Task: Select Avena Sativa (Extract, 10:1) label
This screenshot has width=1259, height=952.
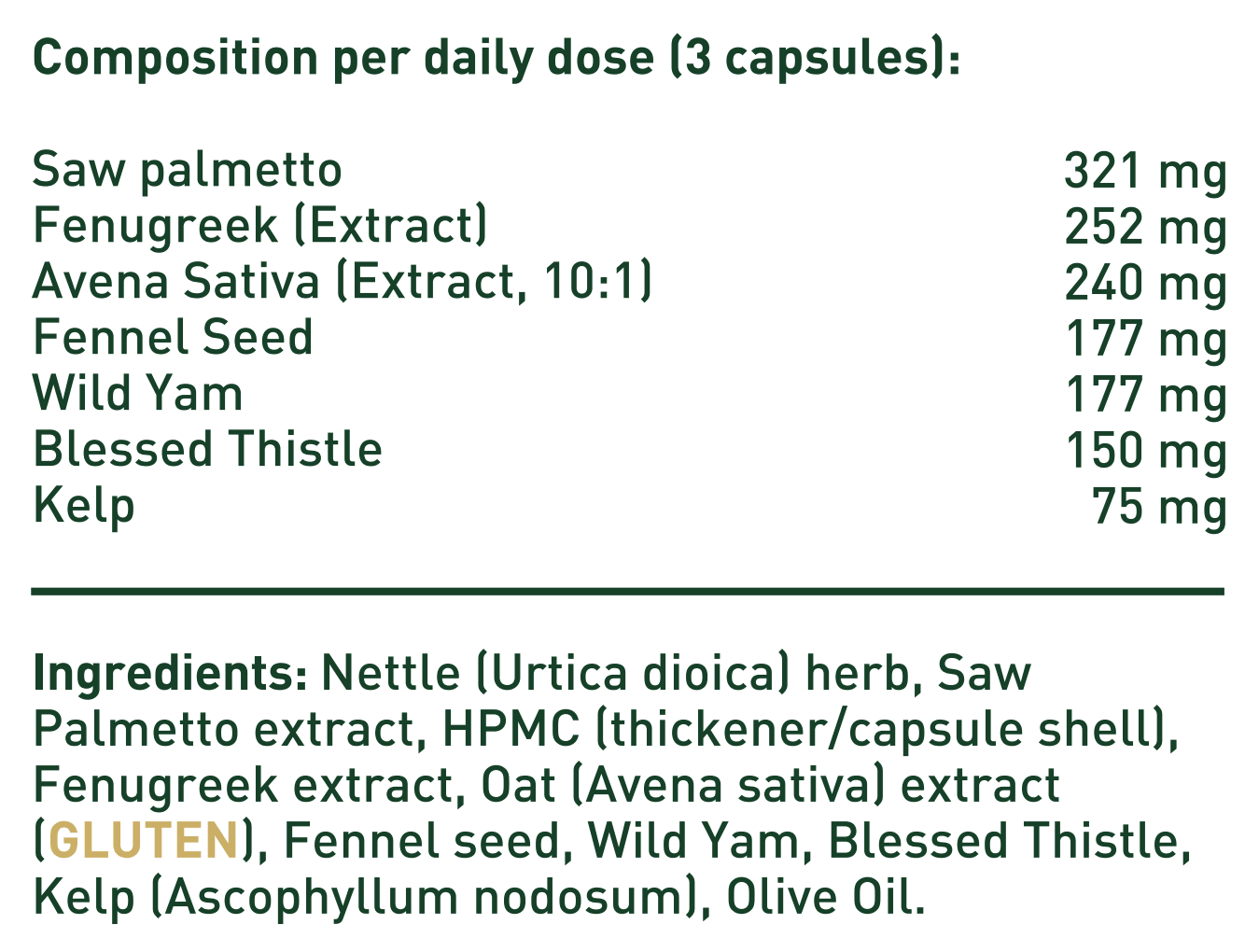Action: (x=342, y=282)
